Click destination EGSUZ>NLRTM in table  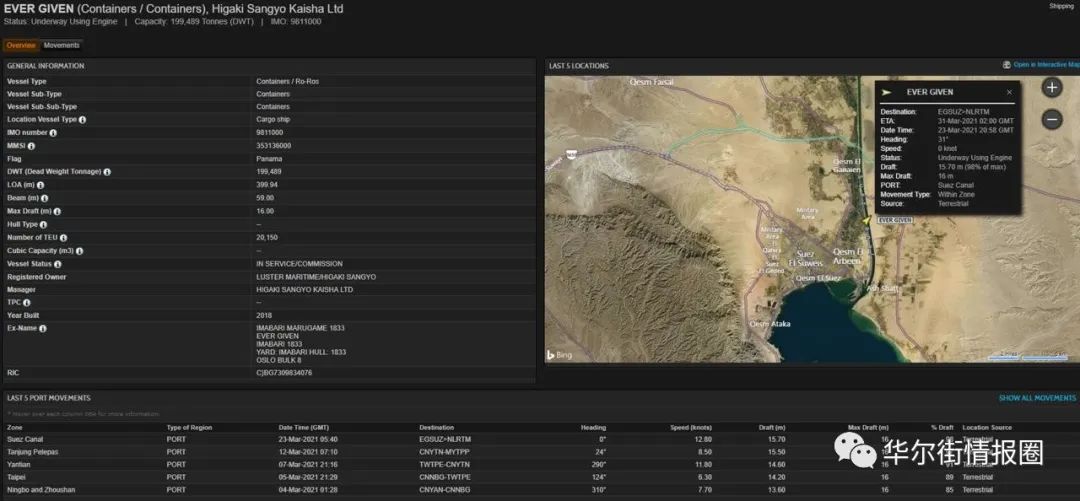click(445, 439)
